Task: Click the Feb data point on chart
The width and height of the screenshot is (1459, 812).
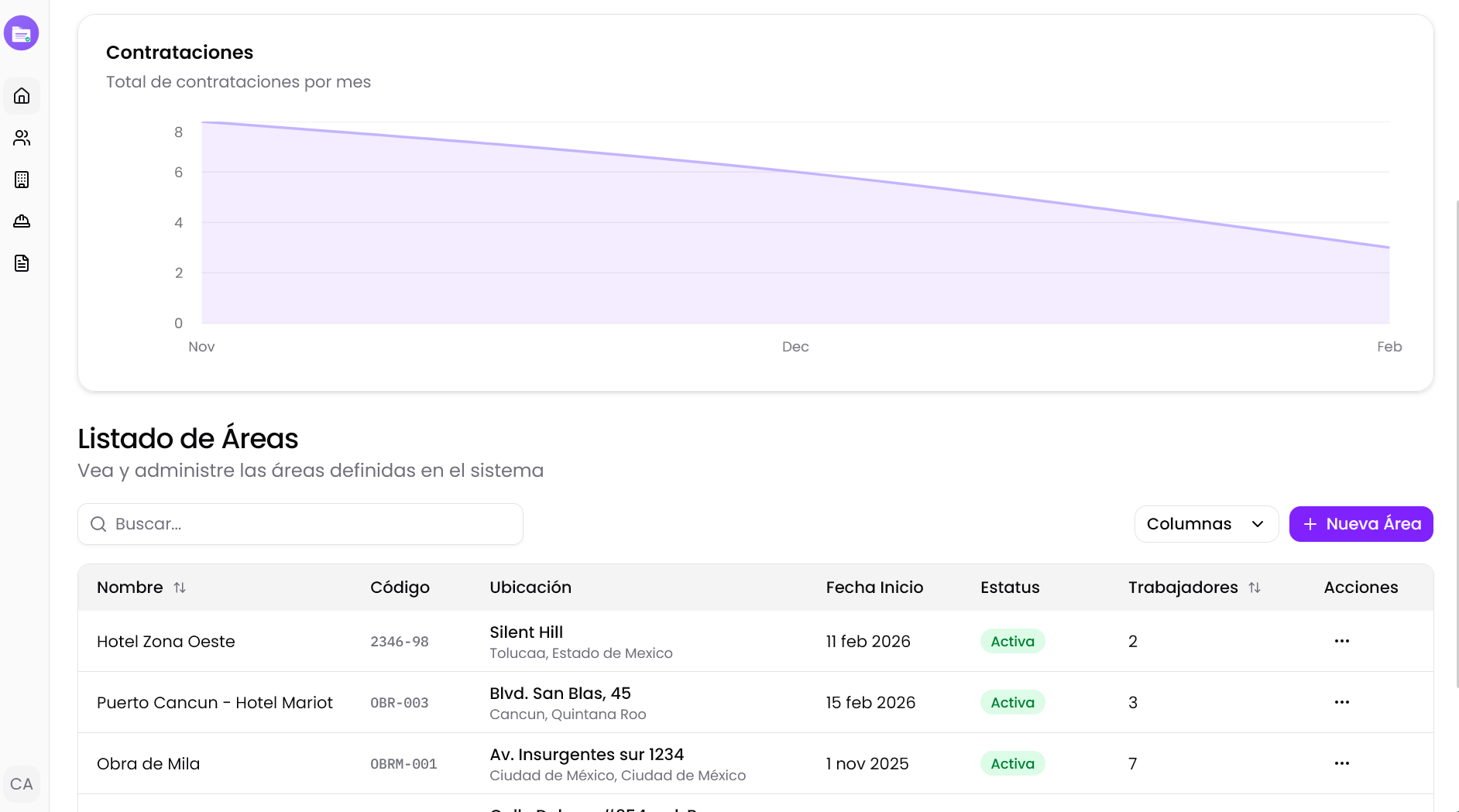Action: tap(1389, 248)
